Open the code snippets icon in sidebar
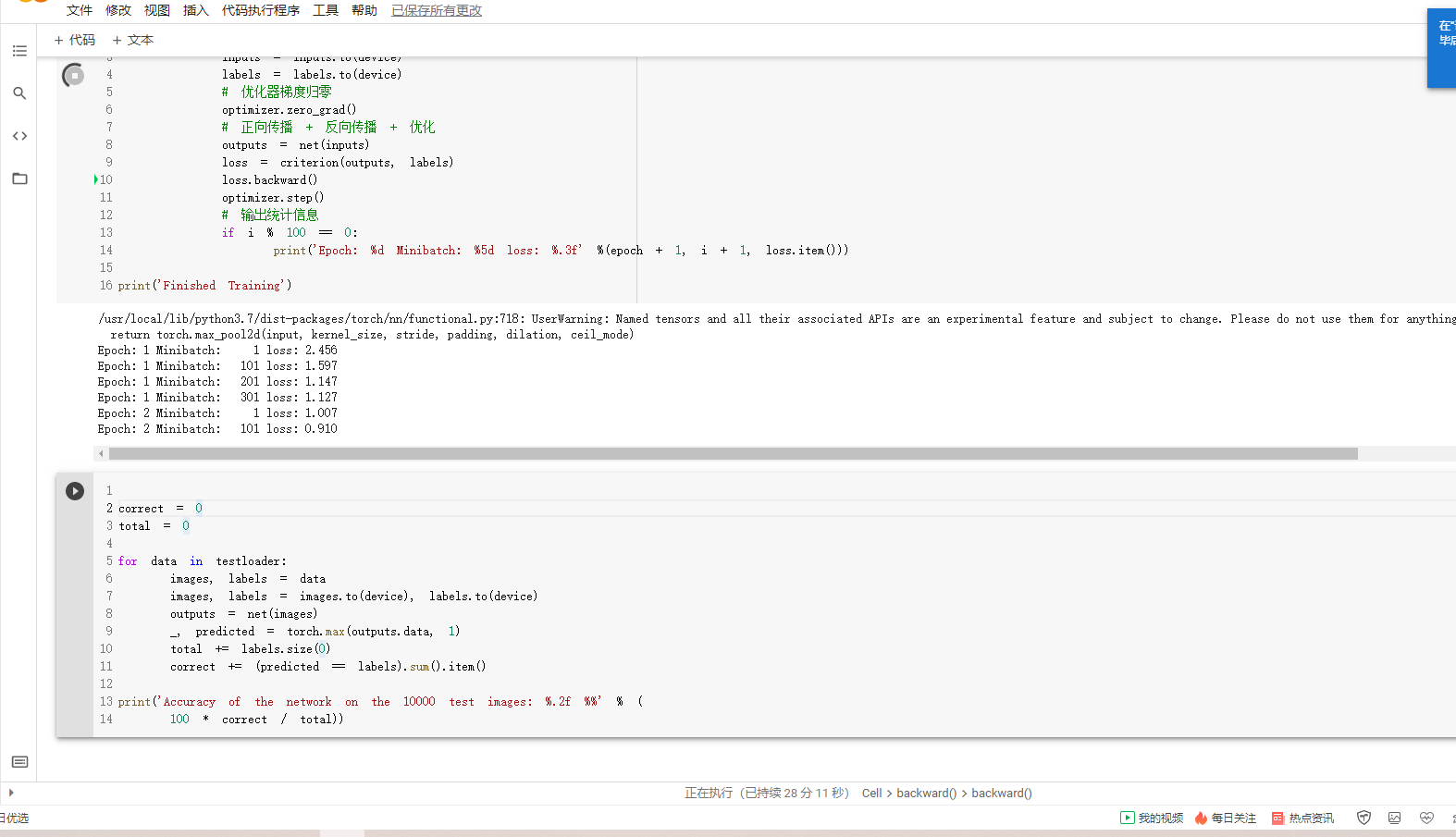 click(x=19, y=136)
